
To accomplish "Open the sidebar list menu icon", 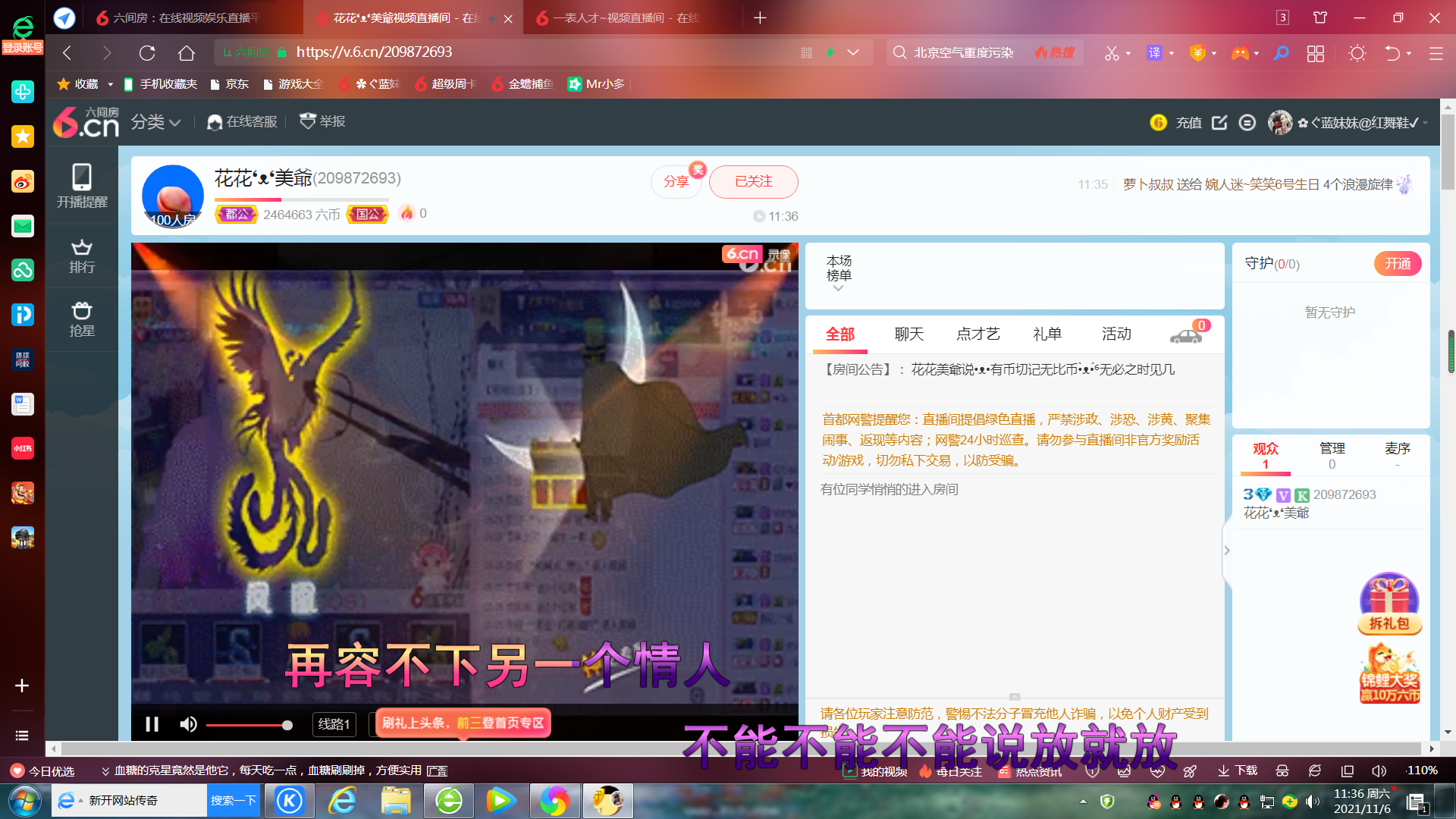I will pyautogui.click(x=22, y=736).
